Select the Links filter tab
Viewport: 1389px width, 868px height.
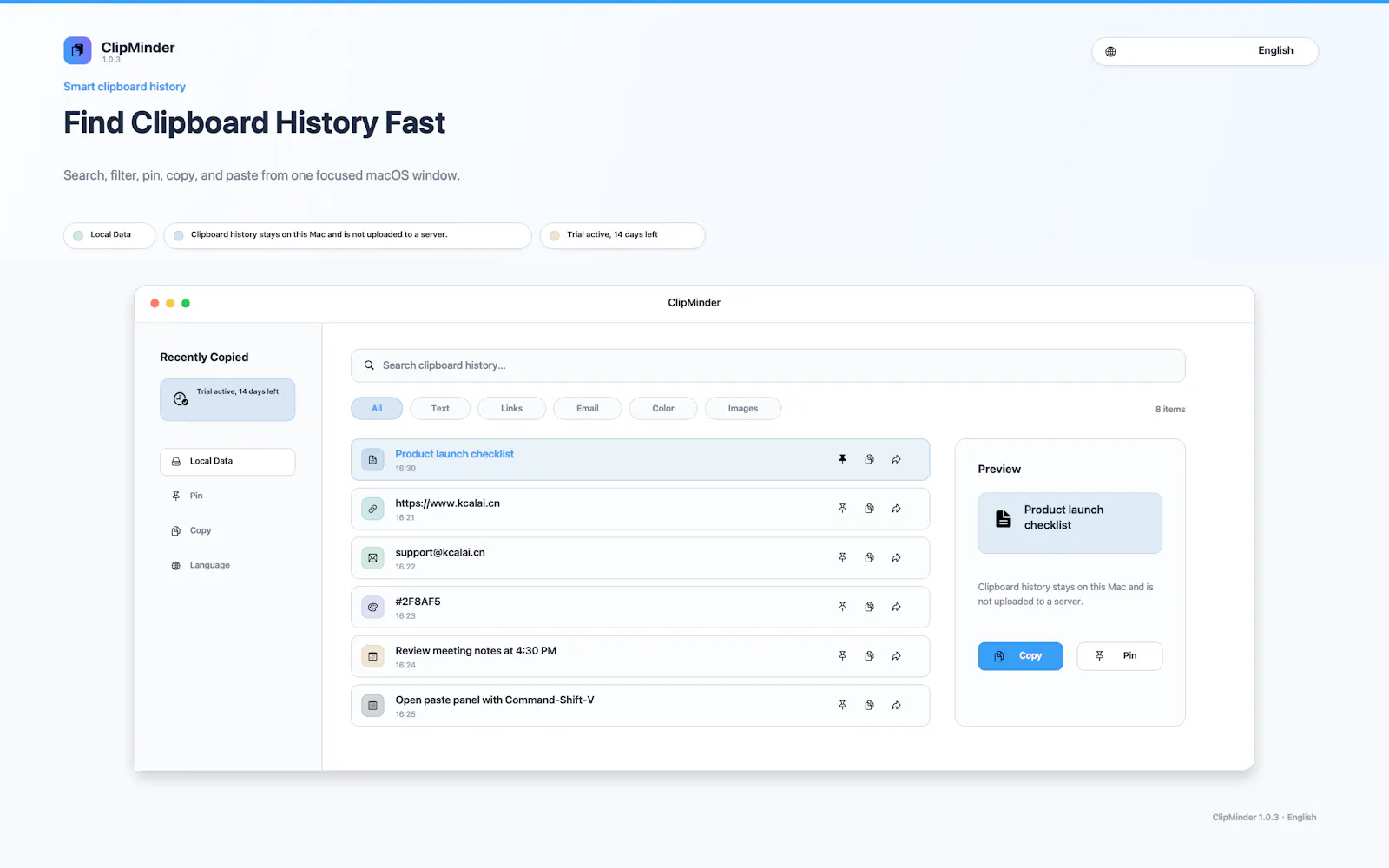(x=511, y=408)
